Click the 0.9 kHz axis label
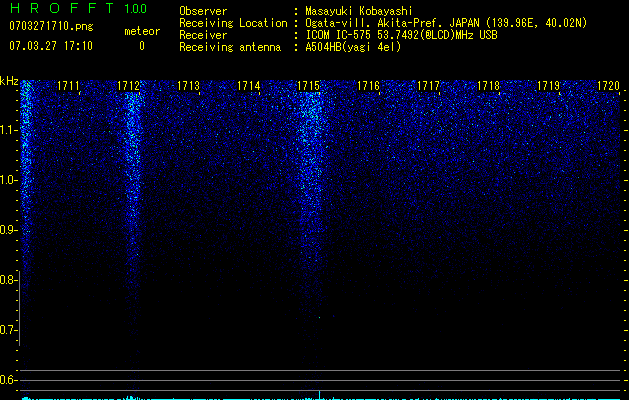This screenshot has height=400, width=629. pyautogui.click(x=8, y=230)
